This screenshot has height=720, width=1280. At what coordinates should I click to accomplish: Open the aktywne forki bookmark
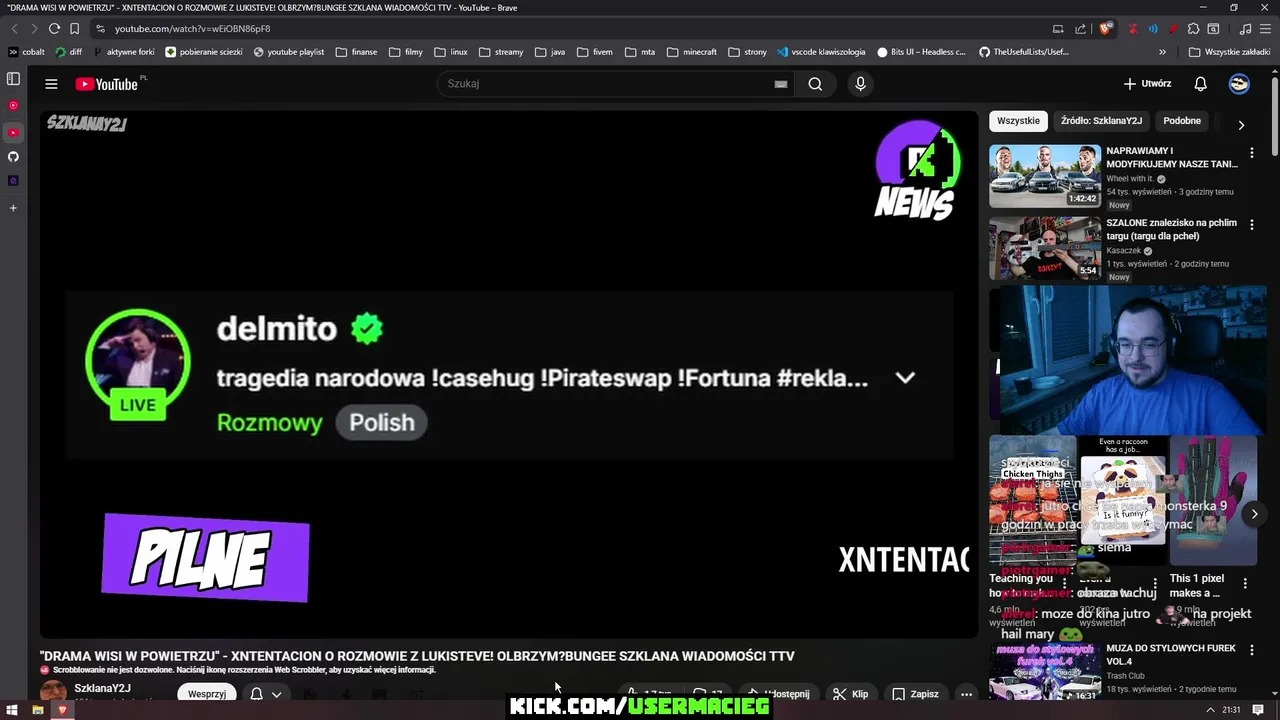click(x=123, y=52)
